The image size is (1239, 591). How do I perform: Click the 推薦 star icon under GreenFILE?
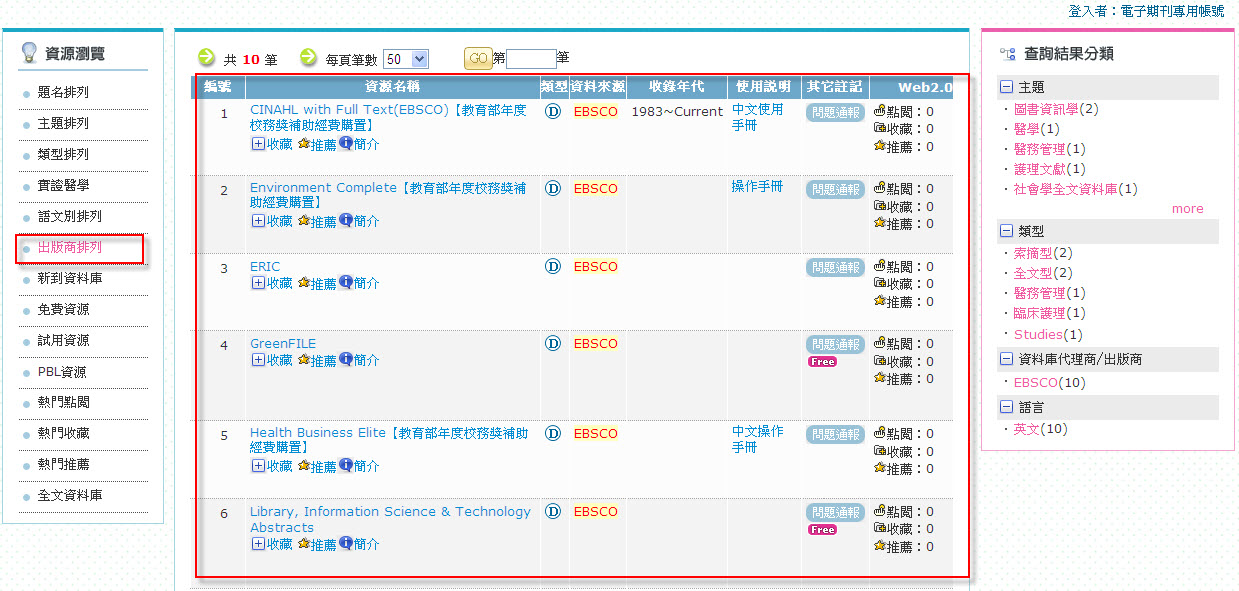(303, 360)
